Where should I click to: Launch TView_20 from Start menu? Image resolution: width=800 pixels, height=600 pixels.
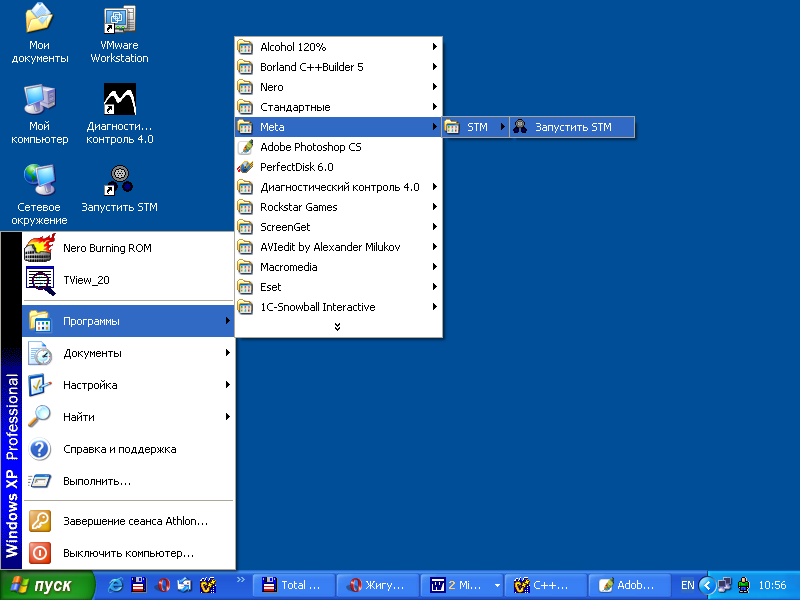(129, 280)
